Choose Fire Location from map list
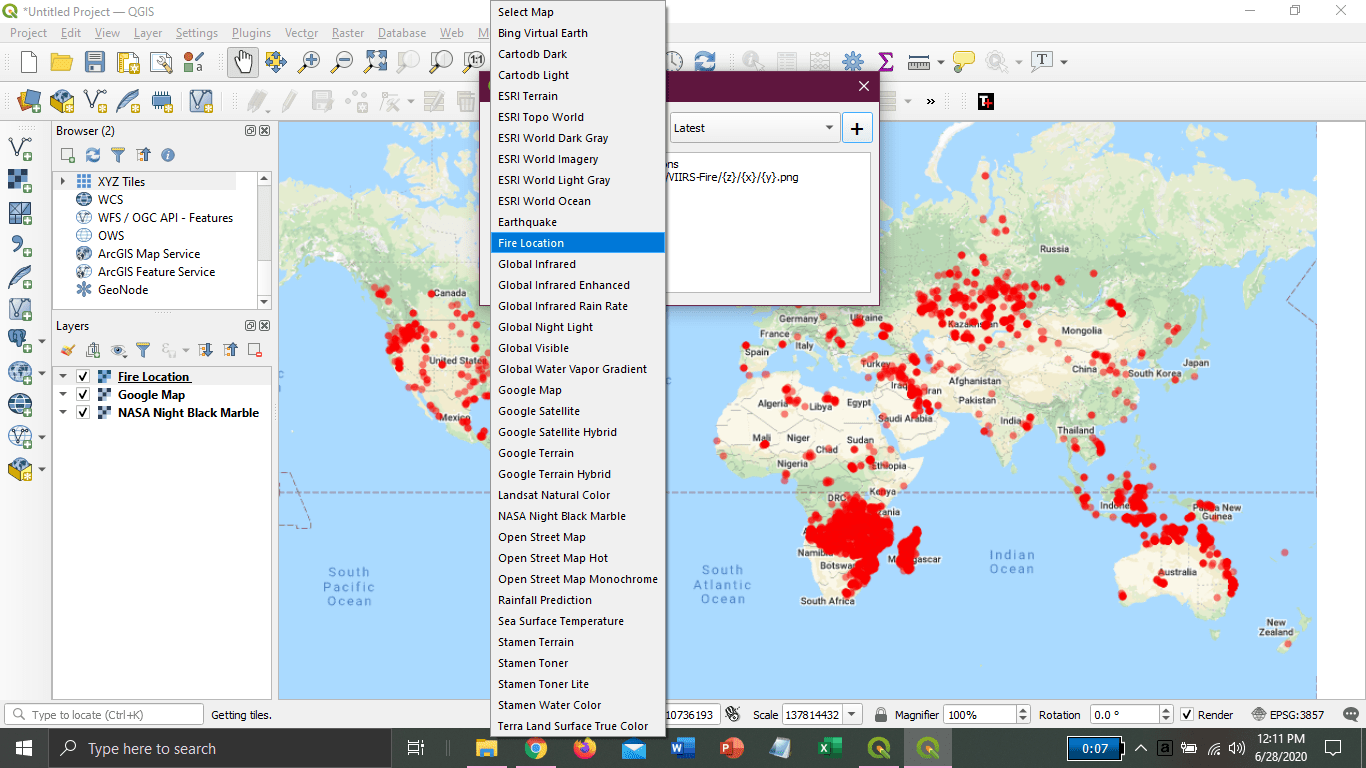The image size is (1366, 768). click(578, 243)
